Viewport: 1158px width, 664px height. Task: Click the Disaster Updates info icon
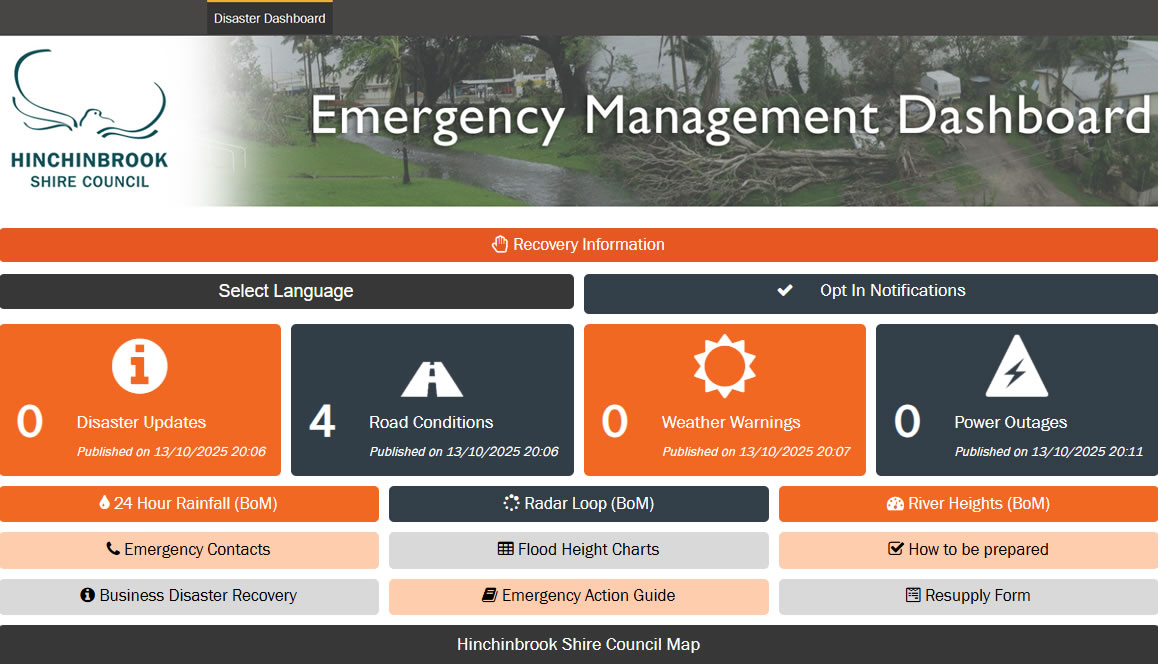click(x=140, y=366)
